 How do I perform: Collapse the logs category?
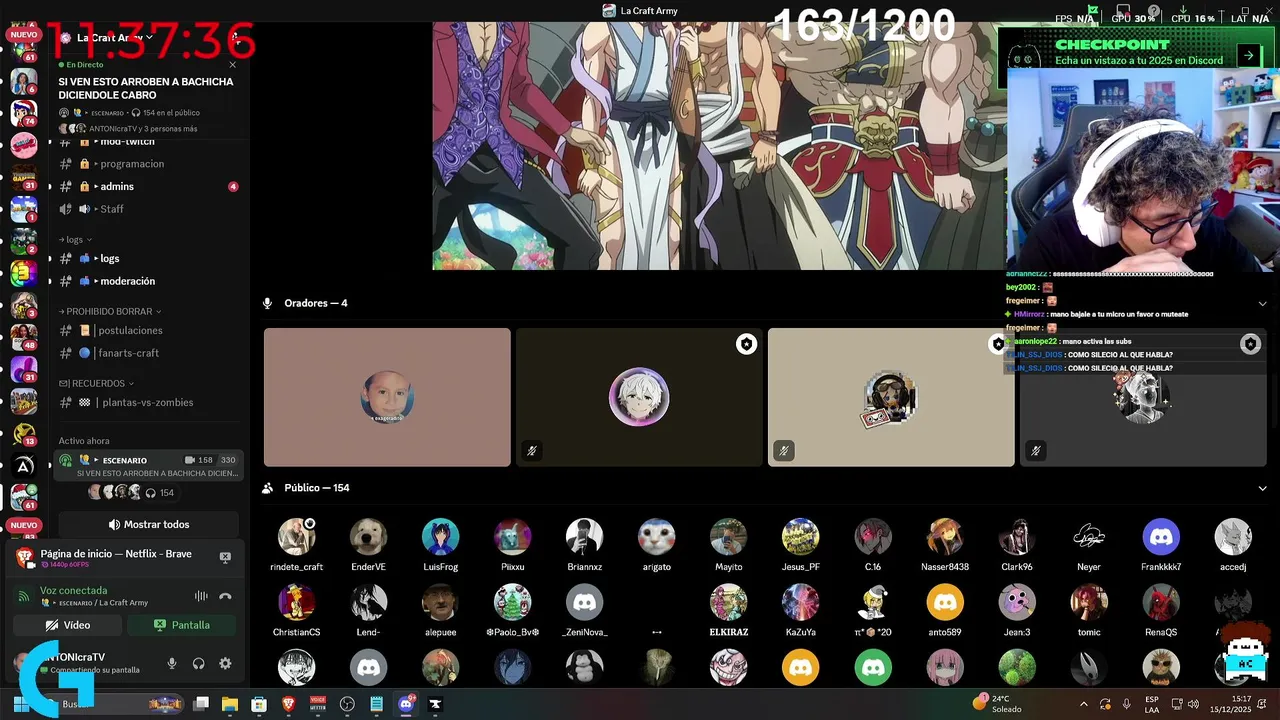(x=75, y=240)
